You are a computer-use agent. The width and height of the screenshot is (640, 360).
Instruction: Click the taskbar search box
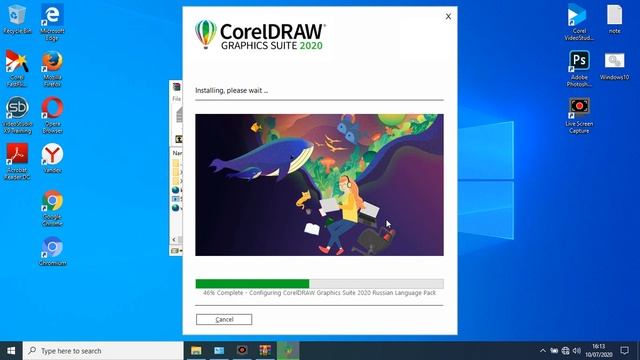pos(103,351)
